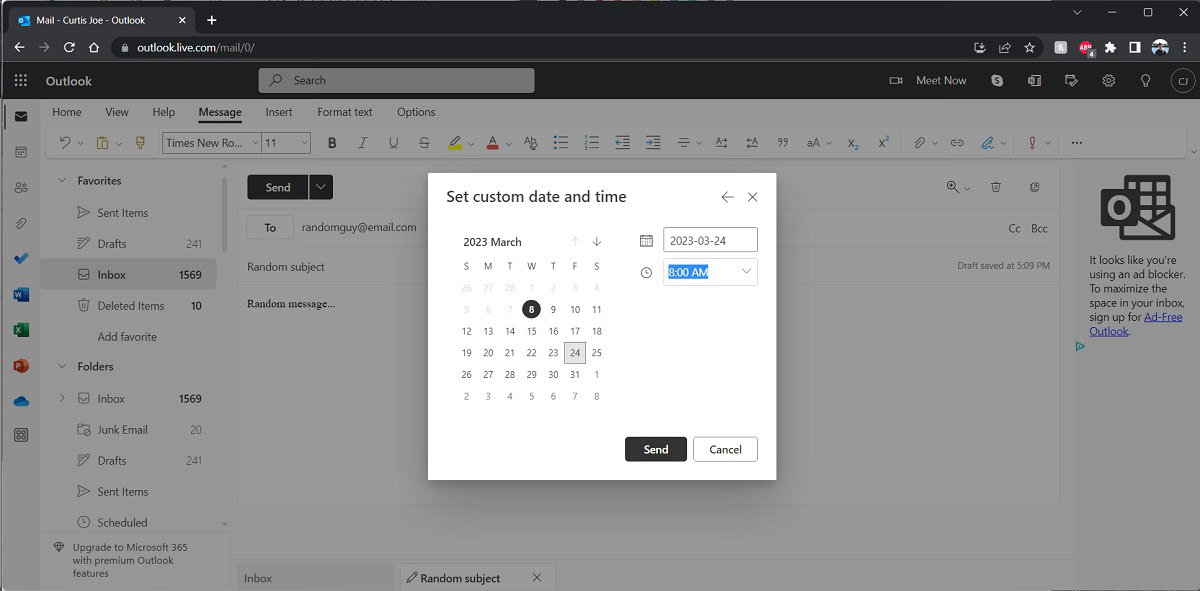The image size is (1200, 591).
Task: Open the app launcher waffle icon
Action: 20,81
